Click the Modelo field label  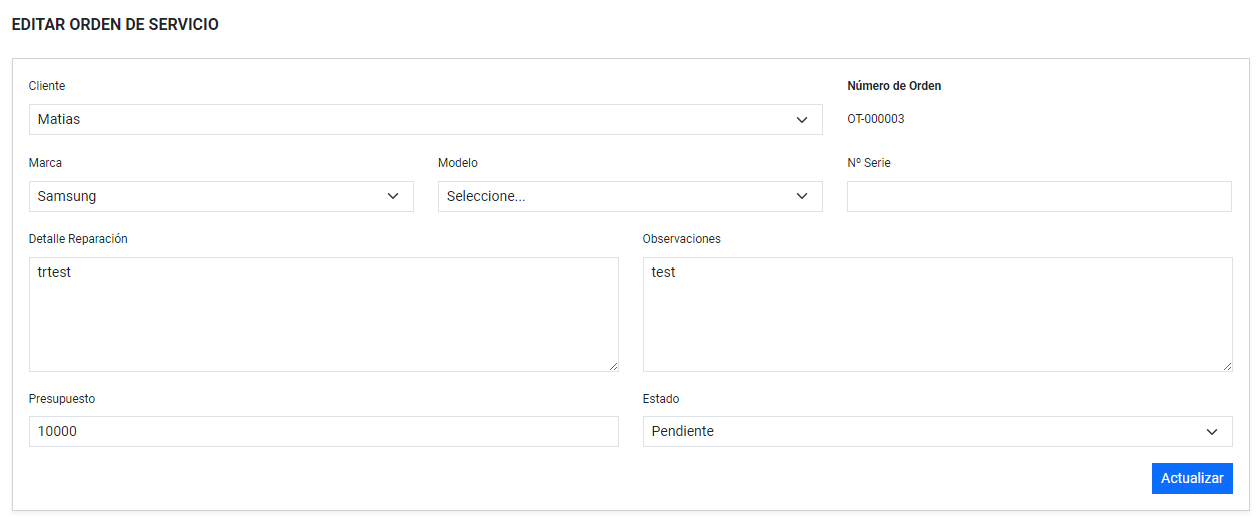point(458,163)
